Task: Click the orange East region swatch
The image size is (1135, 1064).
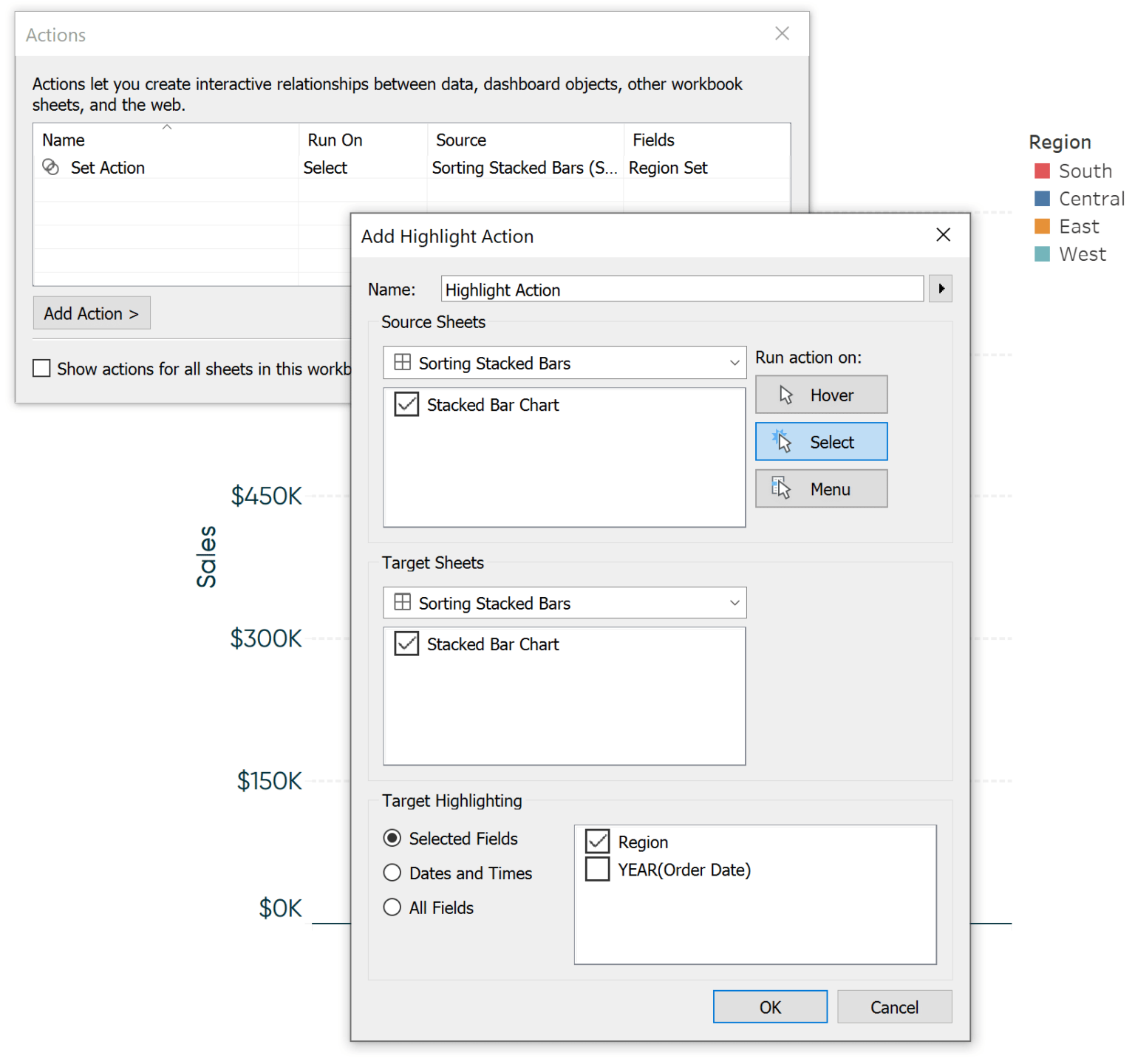Action: pyautogui.click(x=1042, y=226)
